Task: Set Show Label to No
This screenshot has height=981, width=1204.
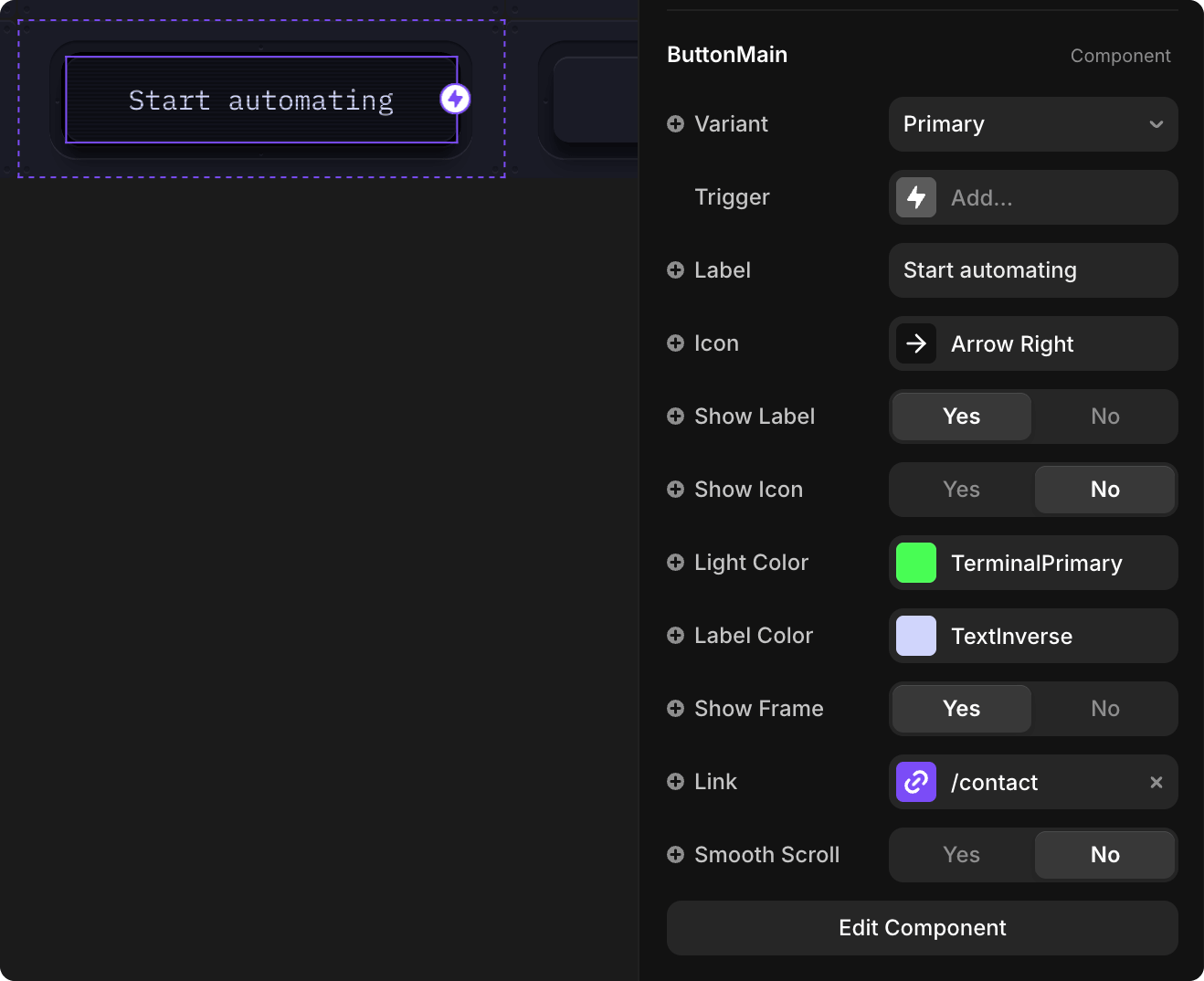Action: coord(1105,417)
